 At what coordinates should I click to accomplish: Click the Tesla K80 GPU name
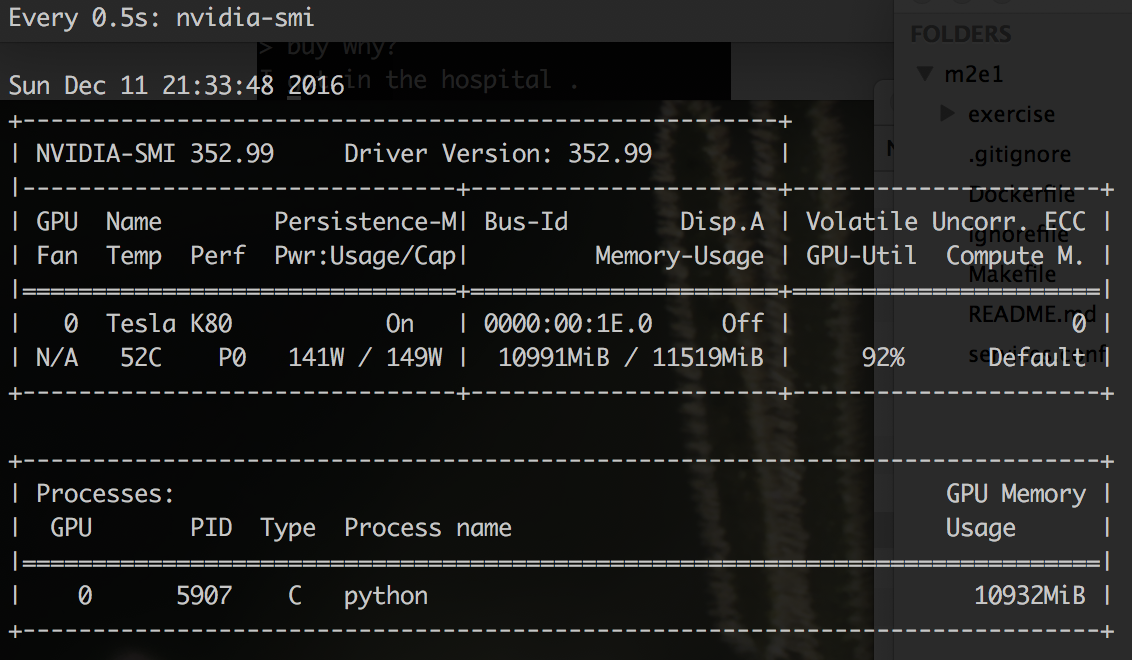(169, 323)
